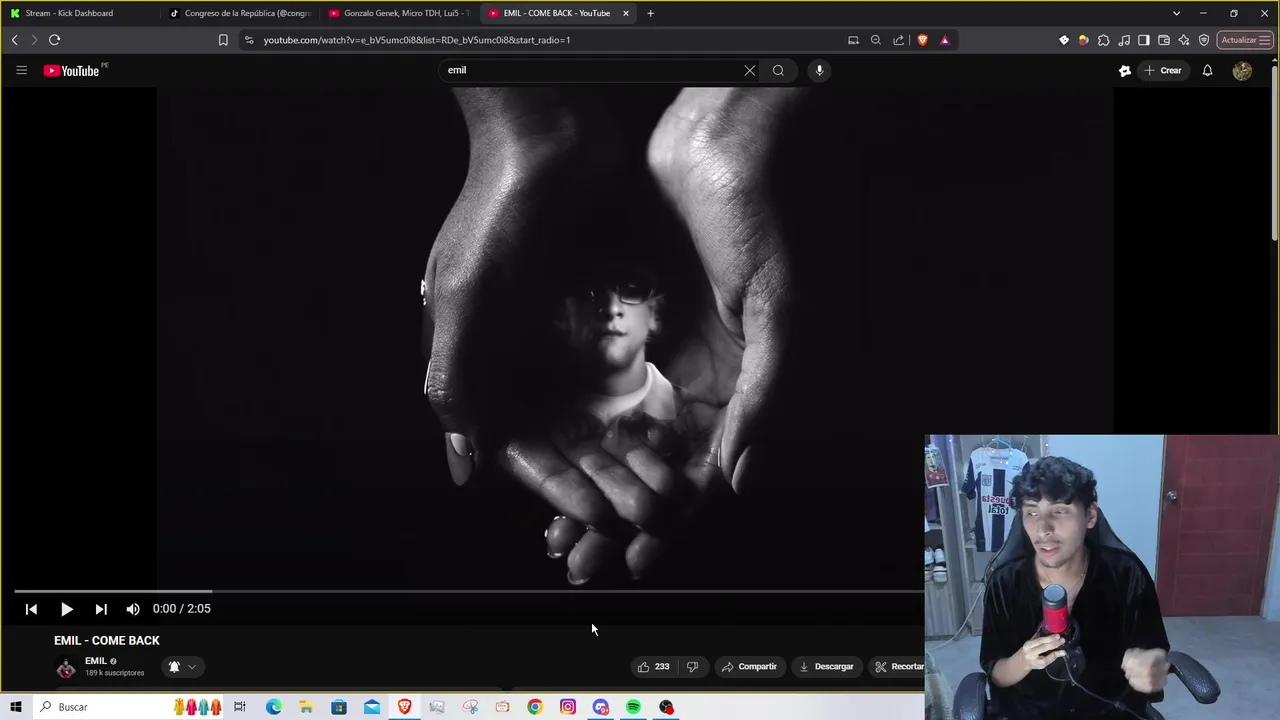Mute the video volume
The width and height of the screenshot is (1280, 720).
click(x=133, y=609)
